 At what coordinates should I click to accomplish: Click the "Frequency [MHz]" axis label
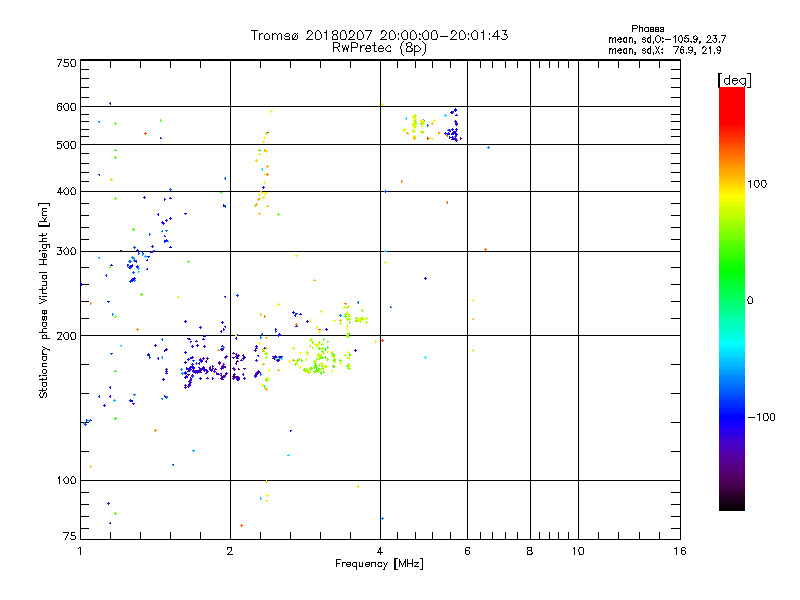379,564
